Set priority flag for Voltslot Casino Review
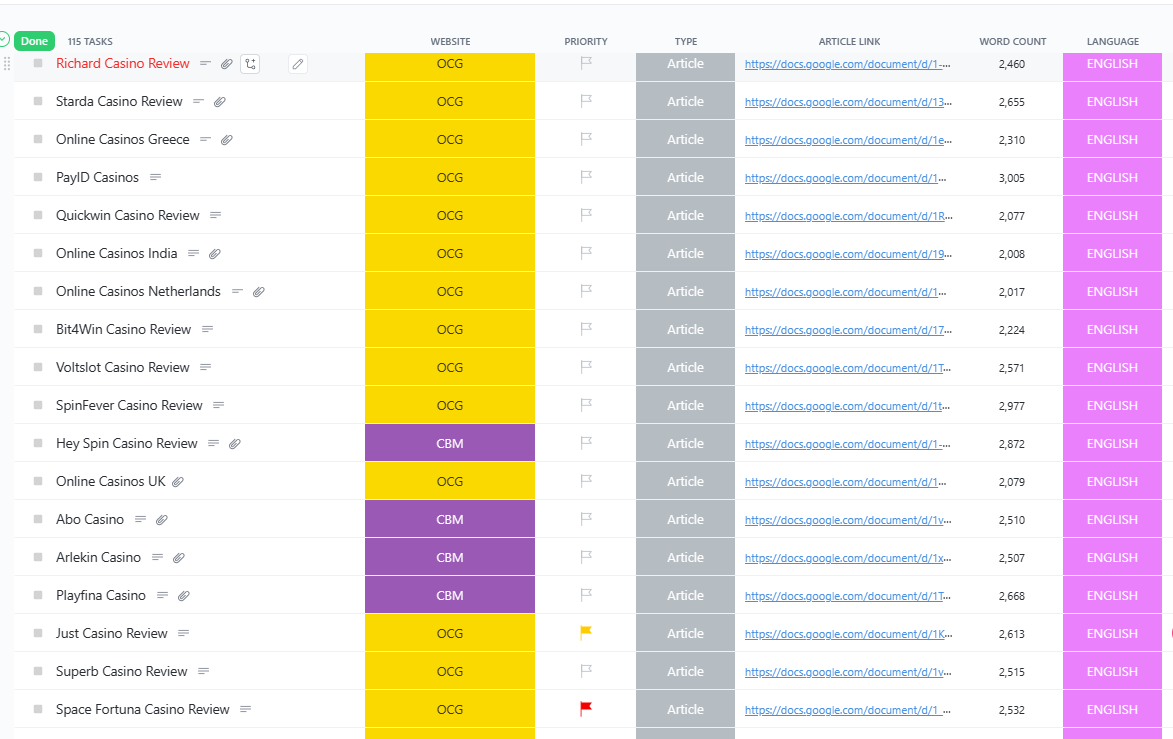The width and height of the screenshot is (1173, 739). coord(586,367)
